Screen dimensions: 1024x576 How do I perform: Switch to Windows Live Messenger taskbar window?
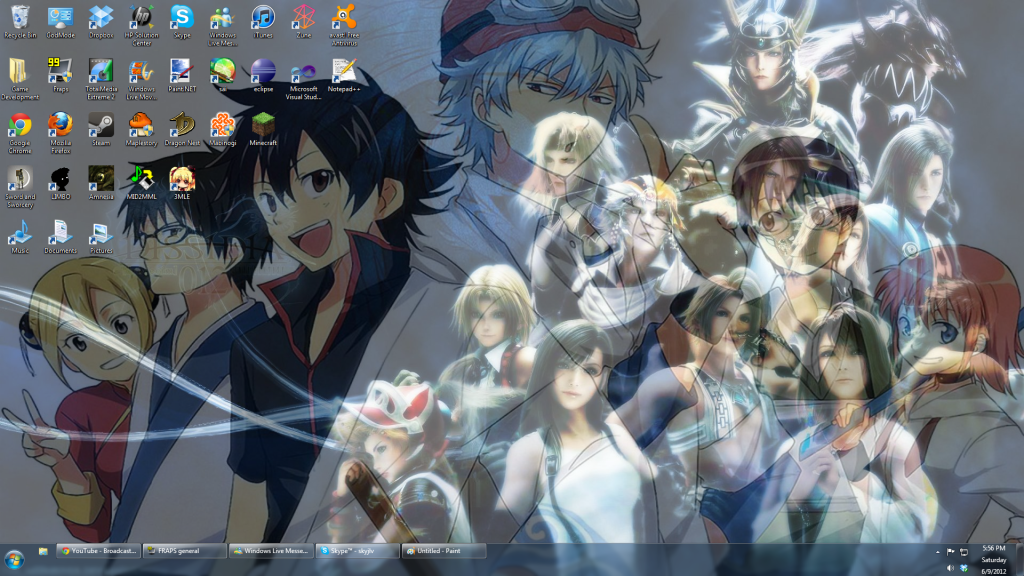pos(270,551)
